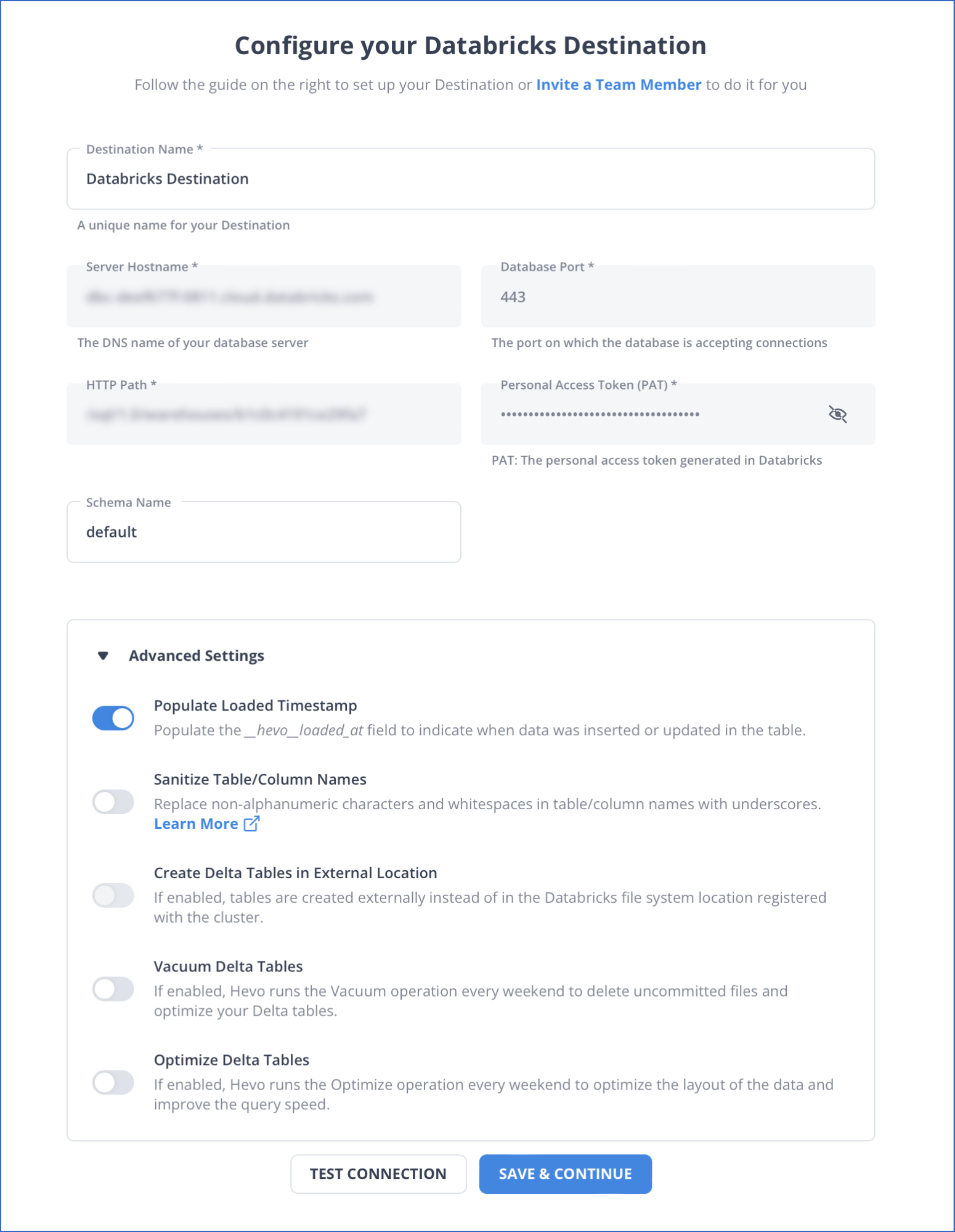The width and height of the screenshot is (955, 1232).
Task: Click 'Advanced Settings' heading text
Action: tap(197, 656)
